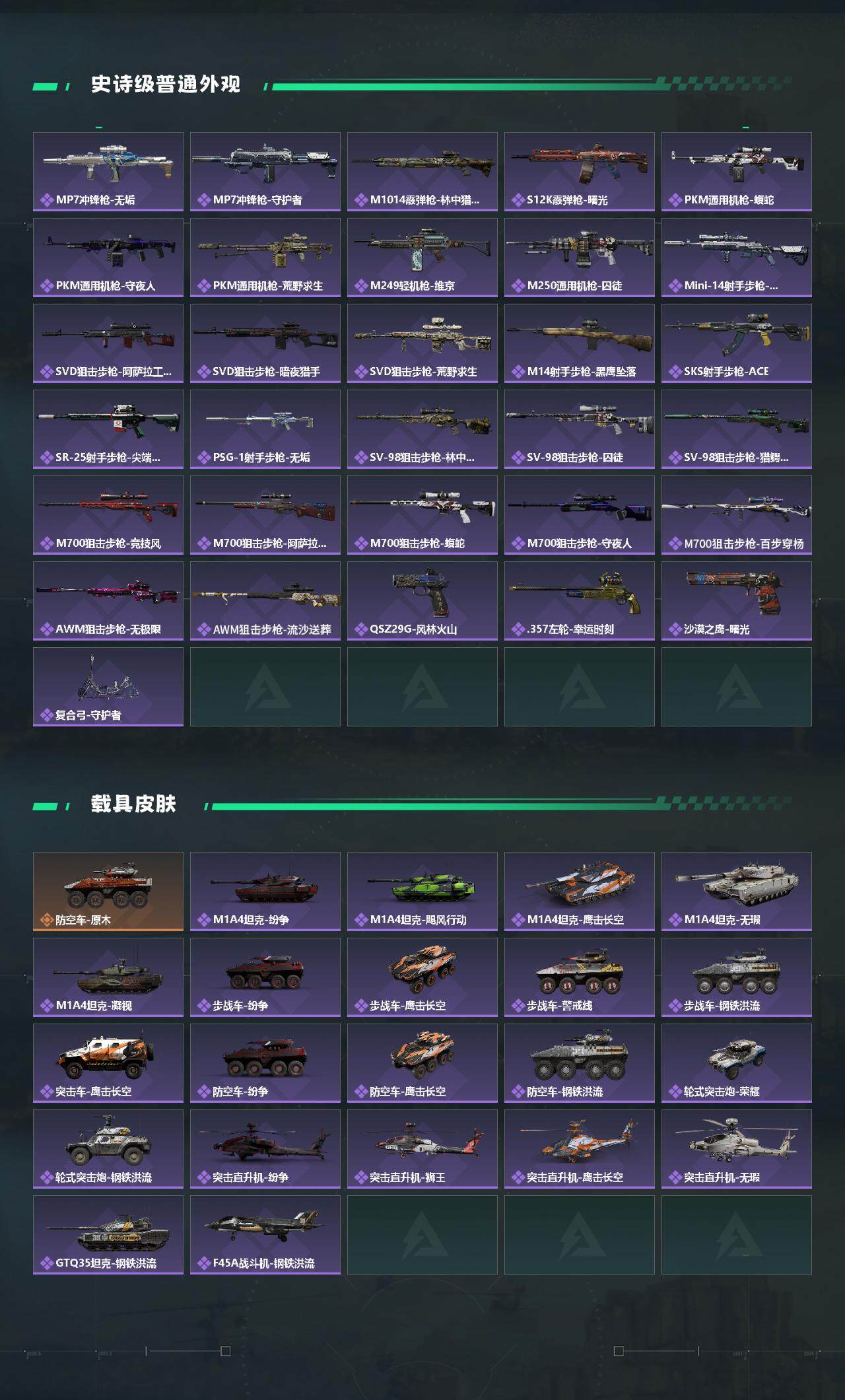Click the S12K霰弹枪-曙光 shotgun skin icon

(x=580, y=172)
